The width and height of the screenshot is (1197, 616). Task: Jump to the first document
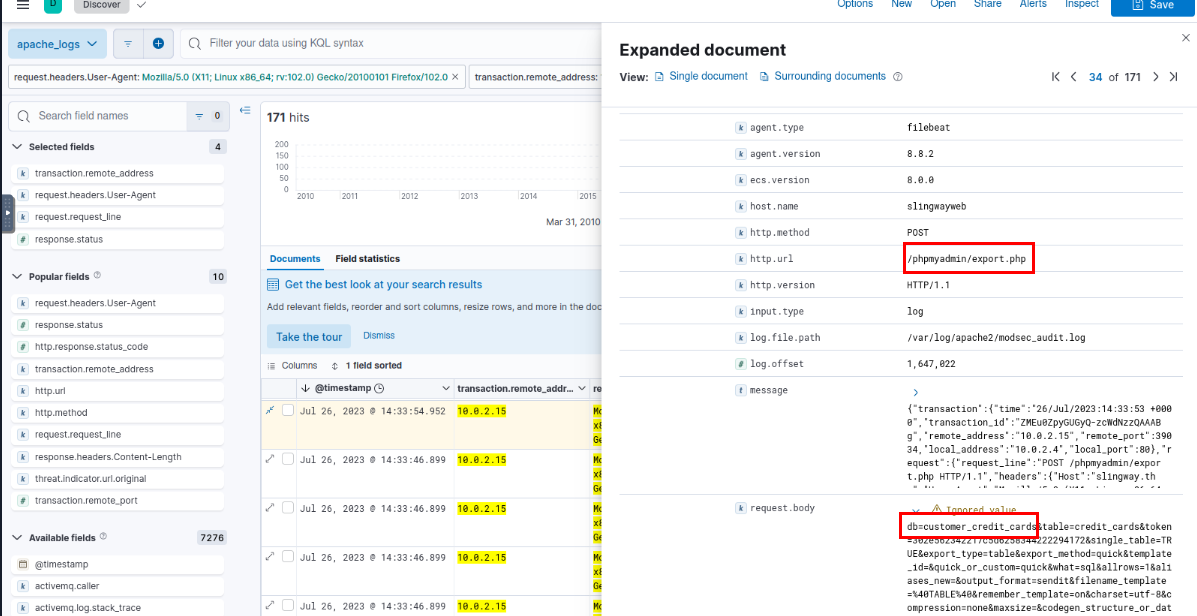point(1056,77)
